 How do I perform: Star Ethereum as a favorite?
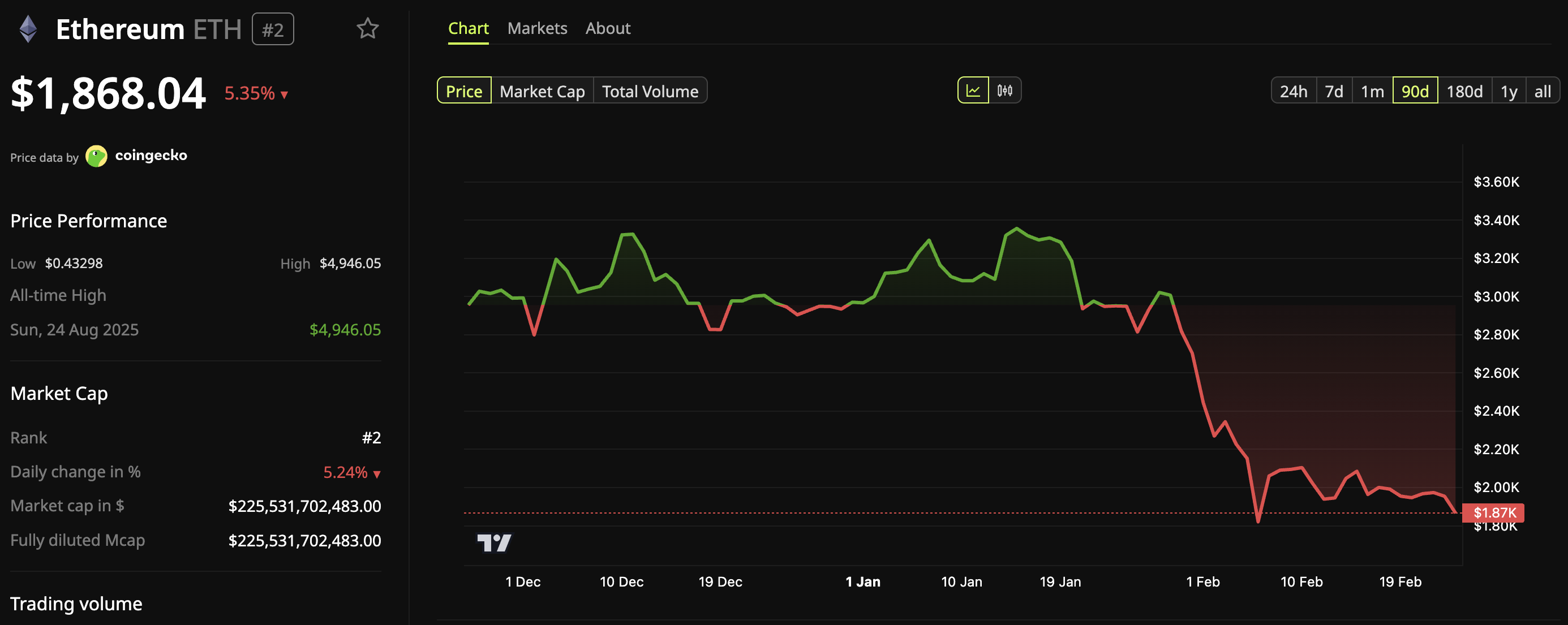(368, 28)
